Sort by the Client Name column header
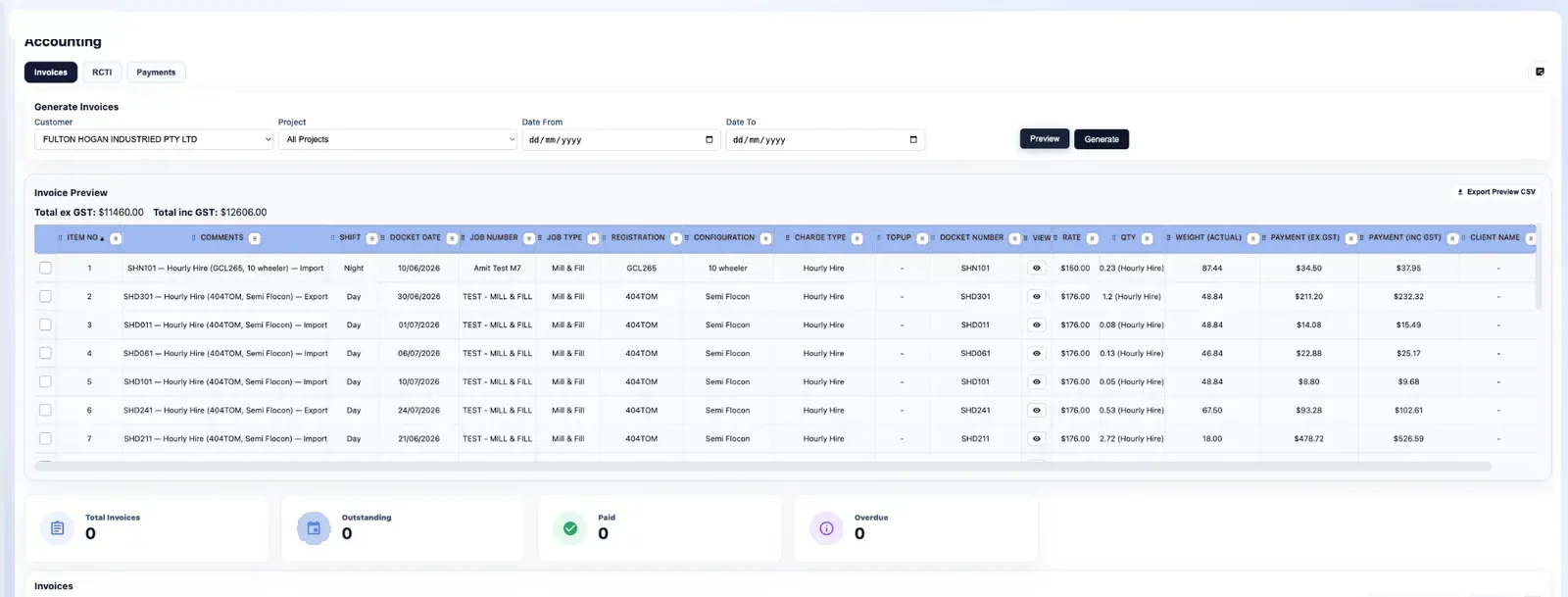Viewport: 1568px width, 597px height. [1494, 238]
